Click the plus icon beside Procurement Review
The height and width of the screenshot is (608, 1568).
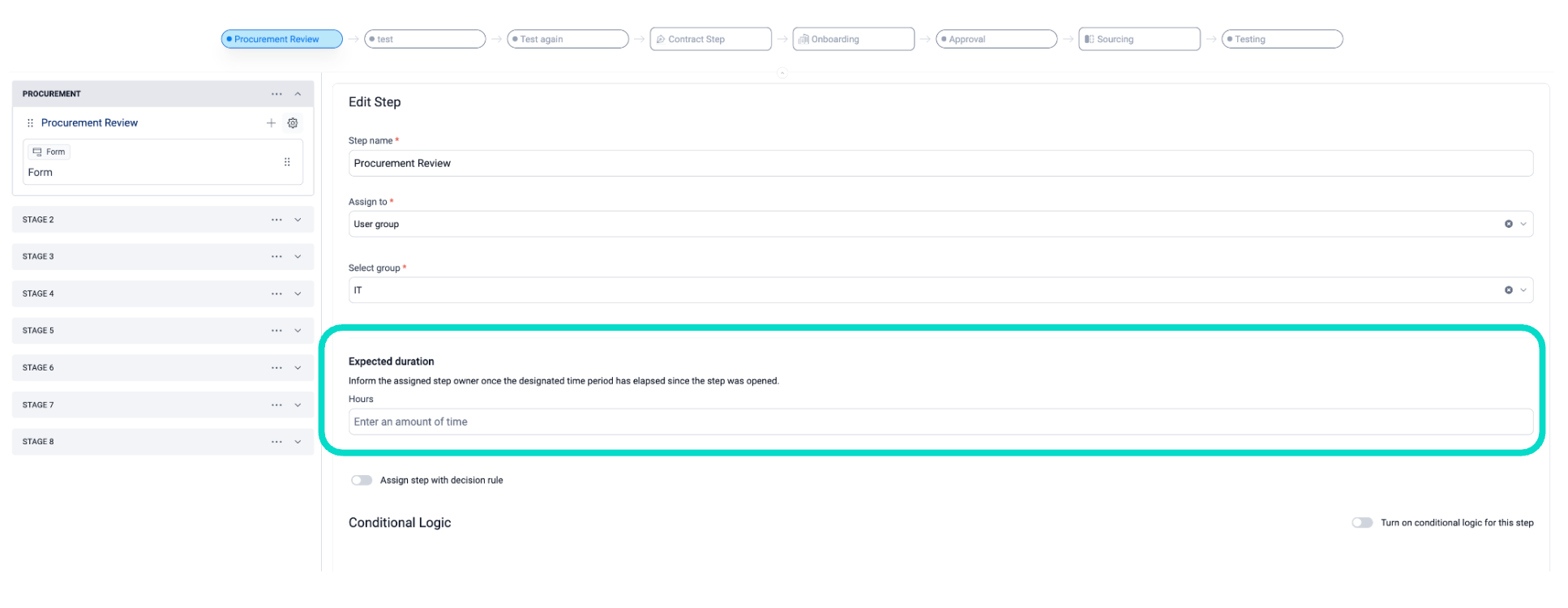coord(271,123)
